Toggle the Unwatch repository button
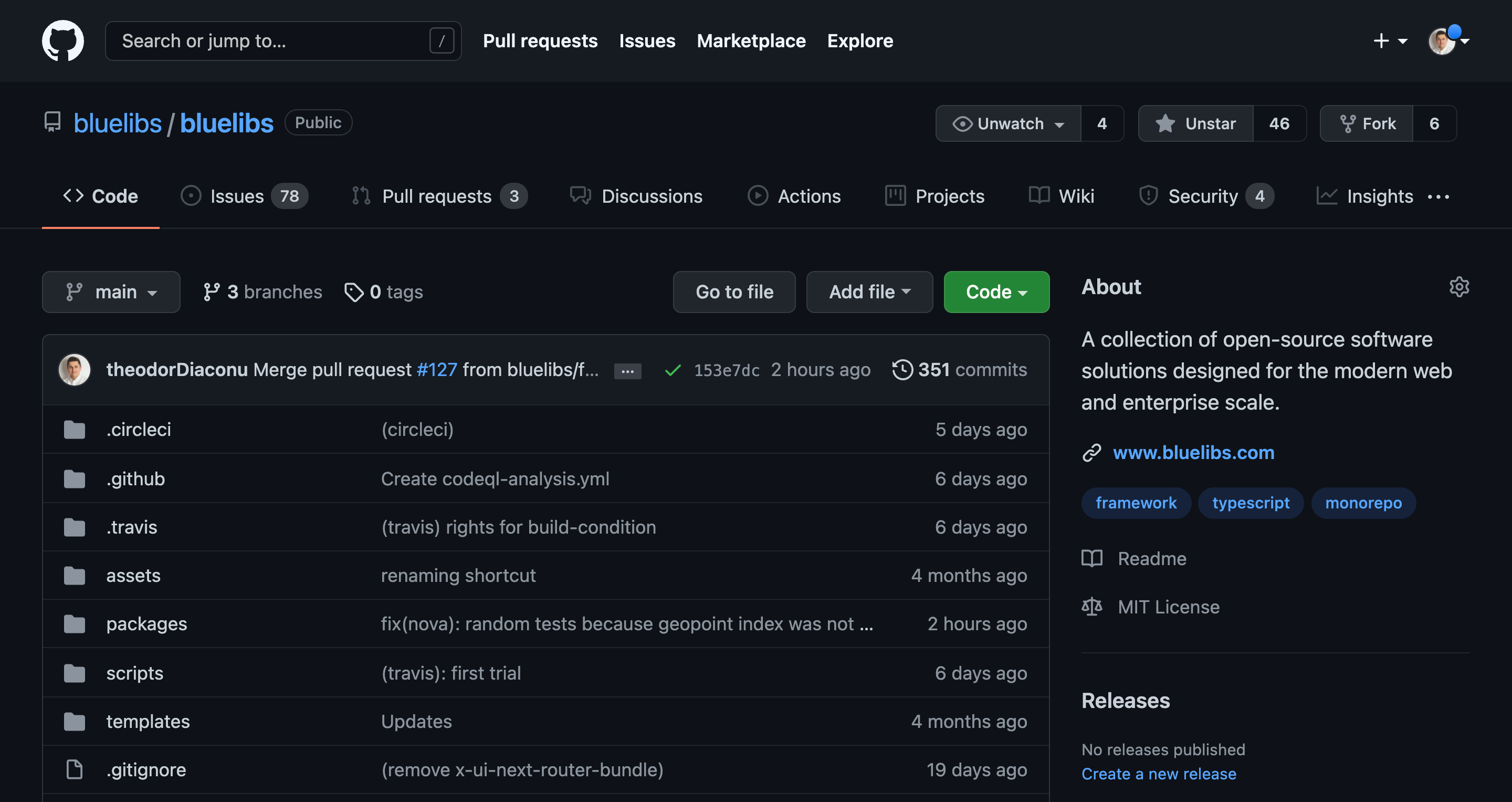The image size is (1512, 802). click(1009, 123)
